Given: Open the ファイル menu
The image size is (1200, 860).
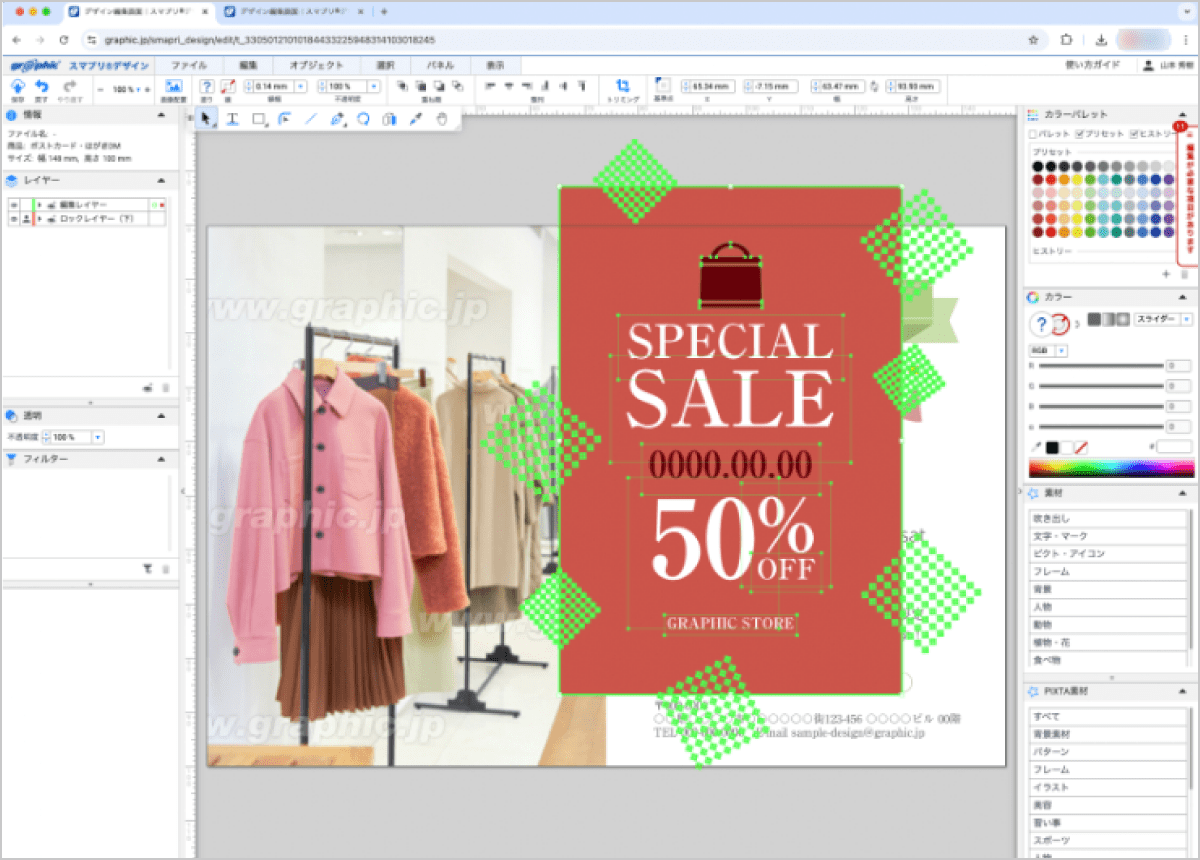Looking at the screenshot, I should coord(189,65).
